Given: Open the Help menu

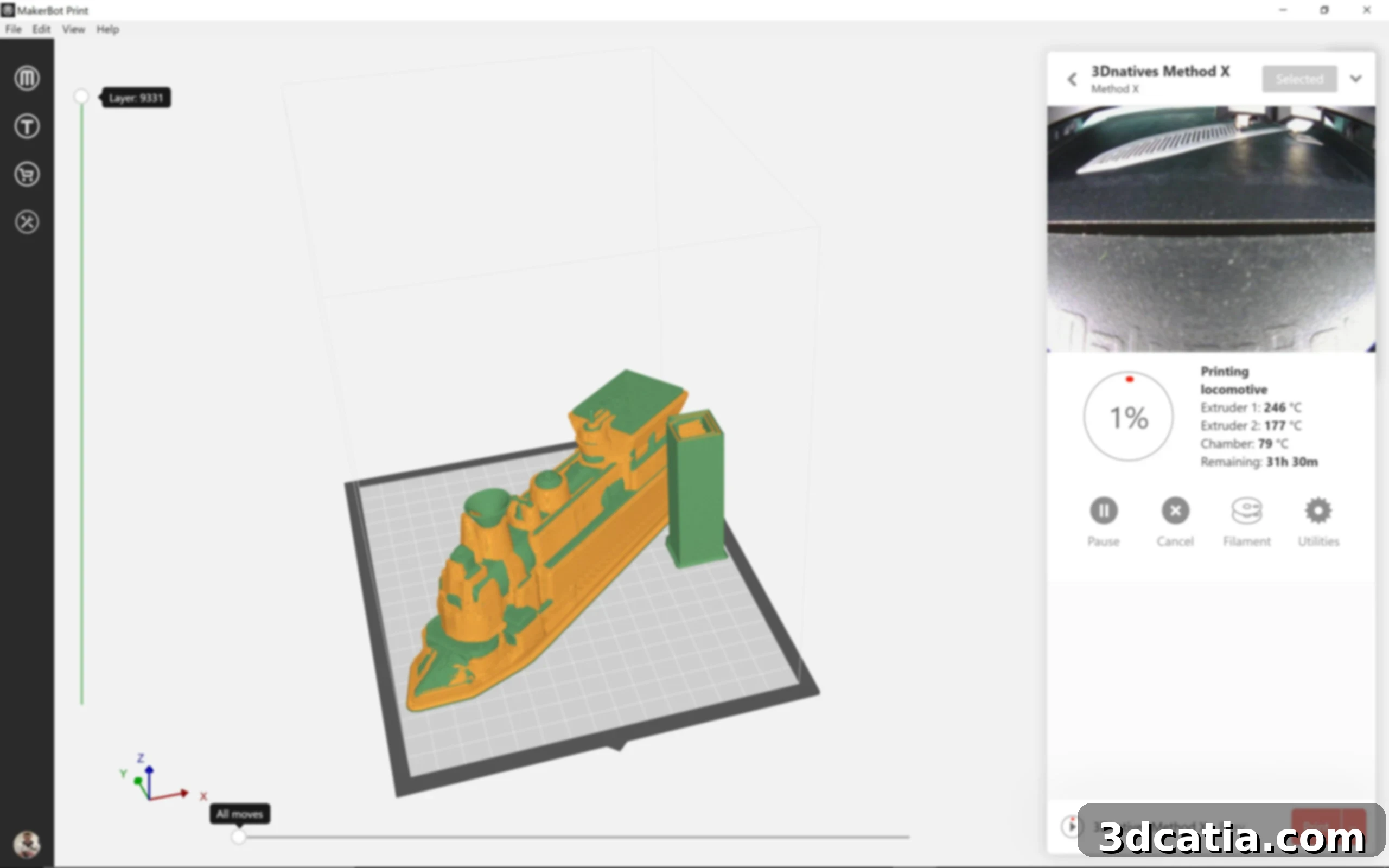Looking at the screenshot, I should tap(107, 29).
